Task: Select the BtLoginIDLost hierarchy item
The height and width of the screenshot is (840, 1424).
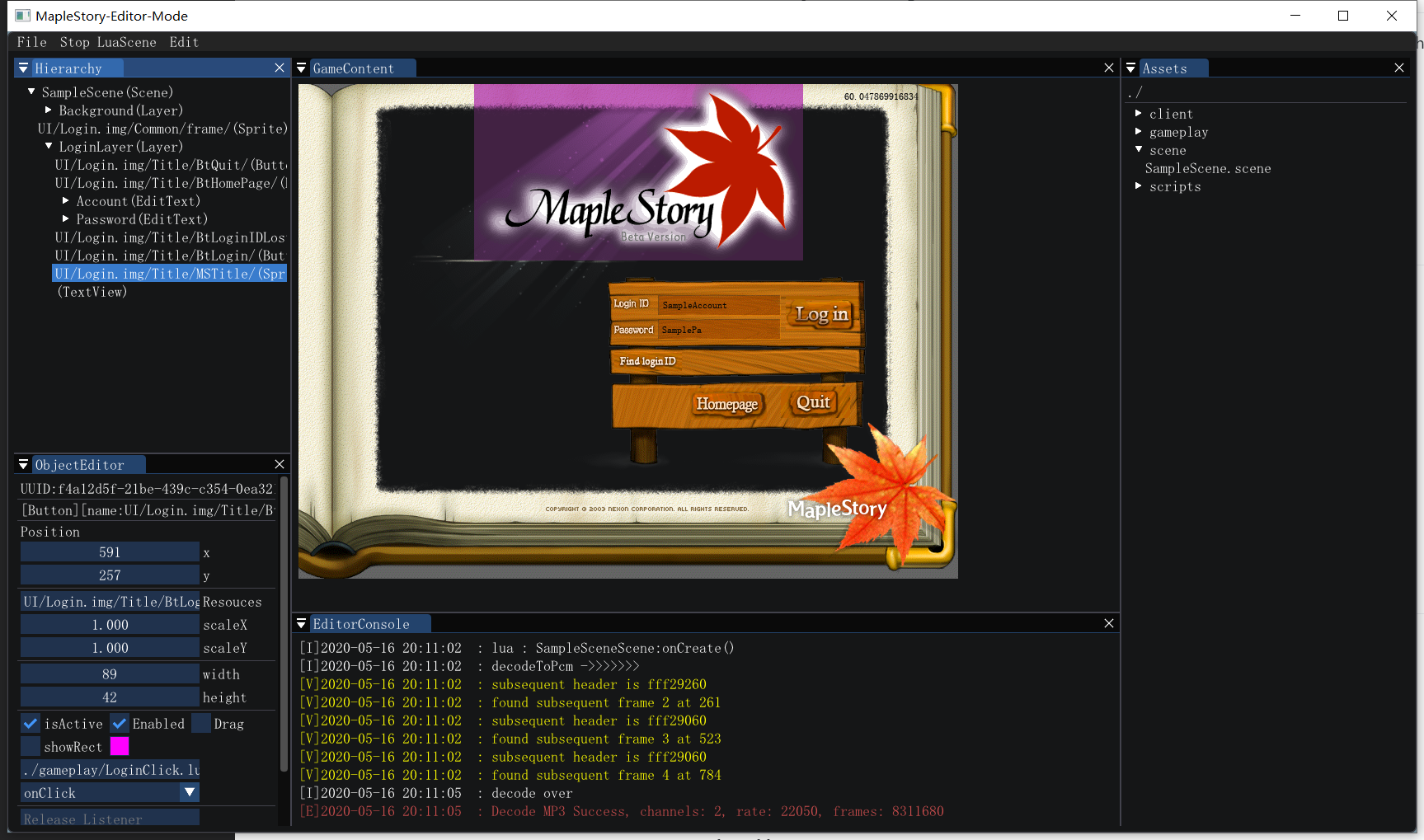Action: 170,237
